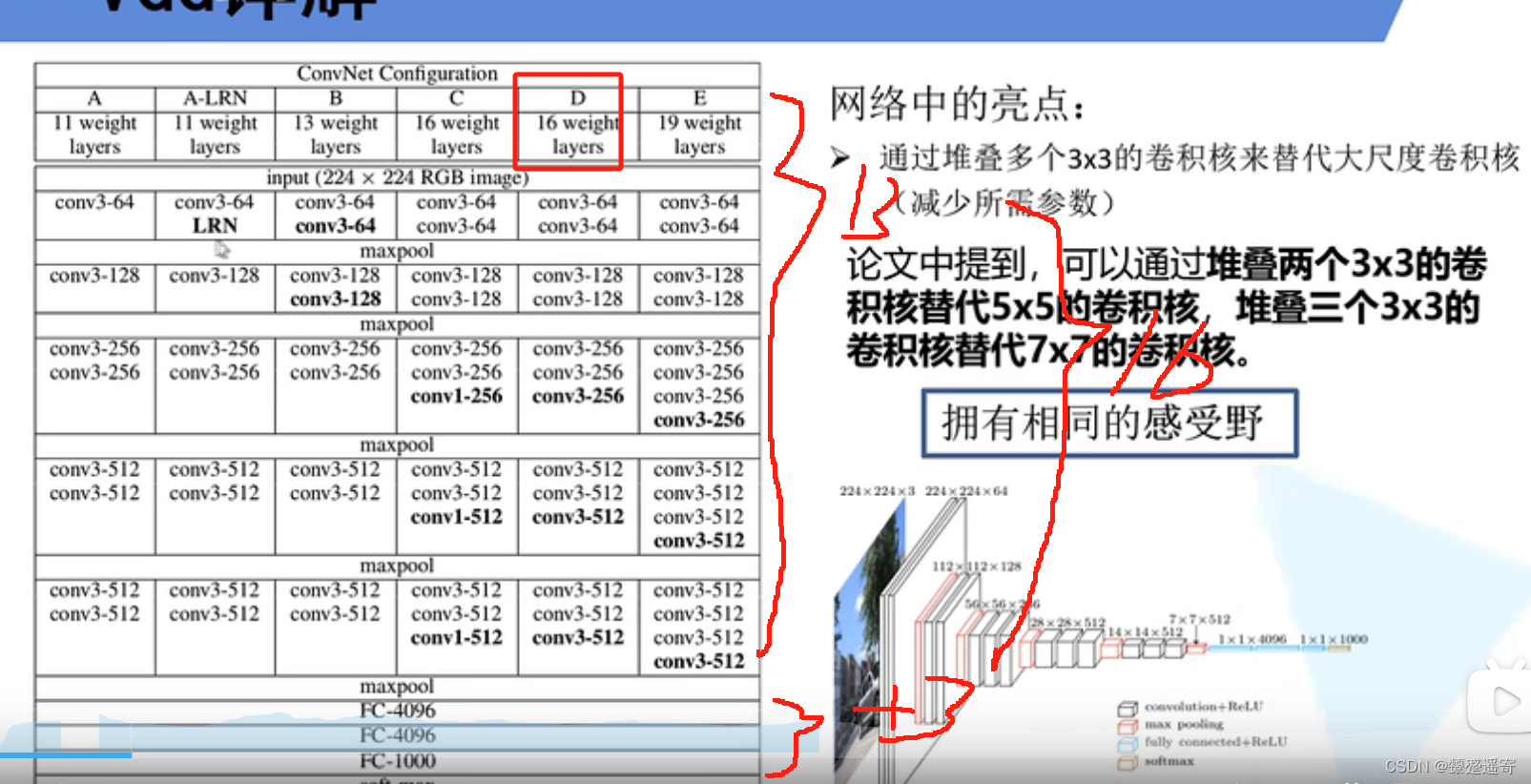The height and width of the screenshot is (784, 1531).
Task: Select the 'conv1-256' cell in column C
Action: click(x=457, y=396)
